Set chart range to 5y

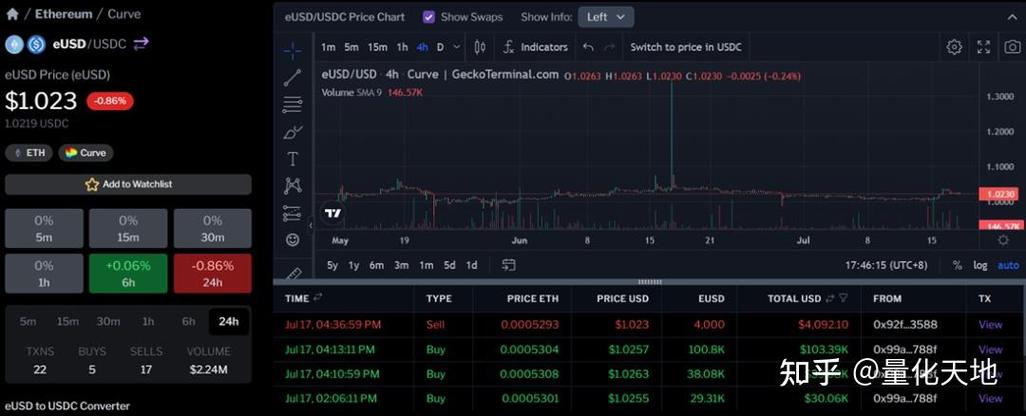(x=332, y=265)
